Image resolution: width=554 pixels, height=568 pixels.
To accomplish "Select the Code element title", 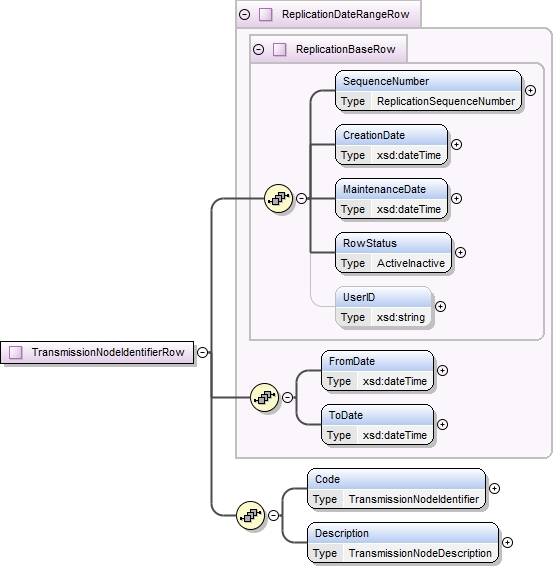I will [x=327, y=479].
